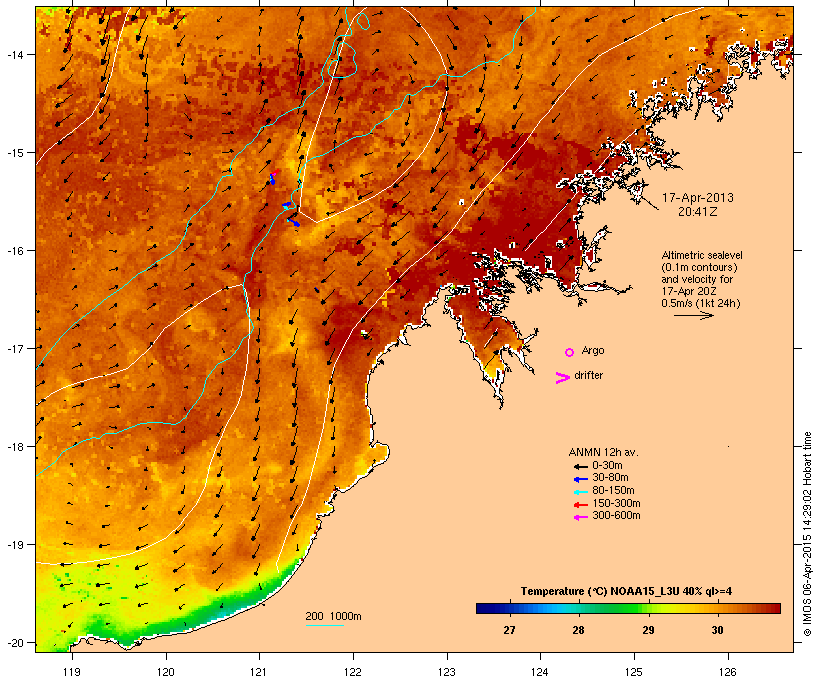This screenshot has width=820, height=680.
Task: Click the 119 longitude axis label
Action: click(x=72, y=672)
